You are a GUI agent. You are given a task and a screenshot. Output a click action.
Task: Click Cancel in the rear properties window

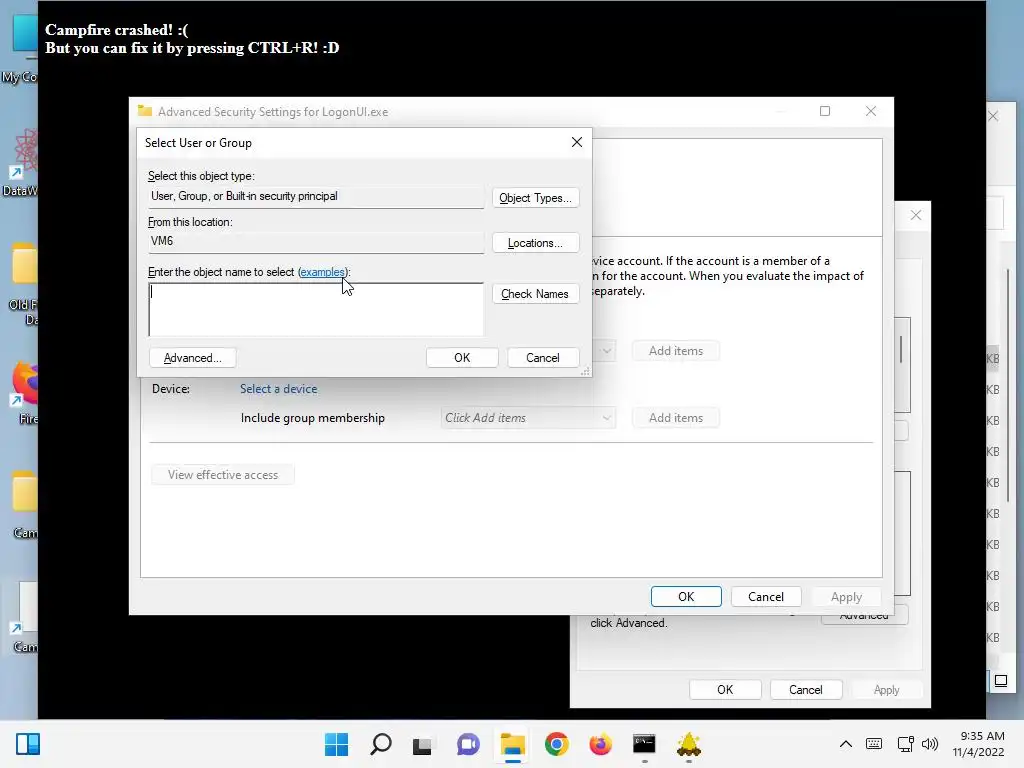[x=806, y=690]
